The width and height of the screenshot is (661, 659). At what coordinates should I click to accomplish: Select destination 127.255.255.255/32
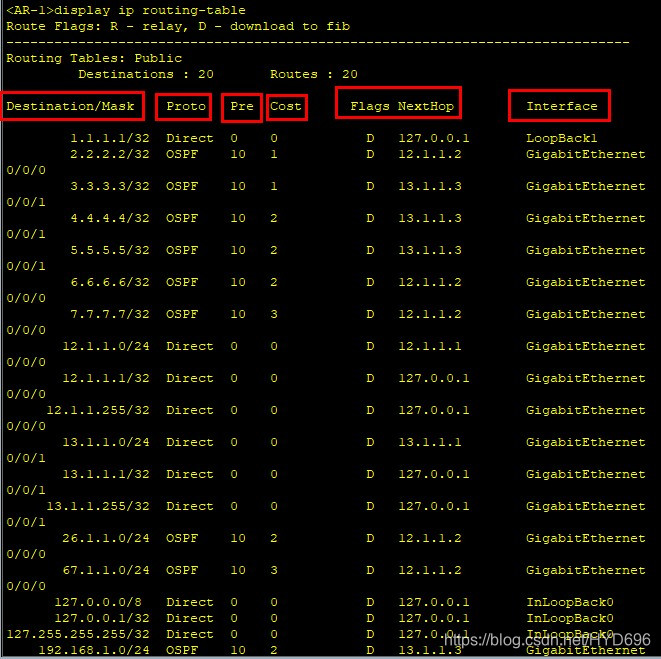tap(78, 634)
